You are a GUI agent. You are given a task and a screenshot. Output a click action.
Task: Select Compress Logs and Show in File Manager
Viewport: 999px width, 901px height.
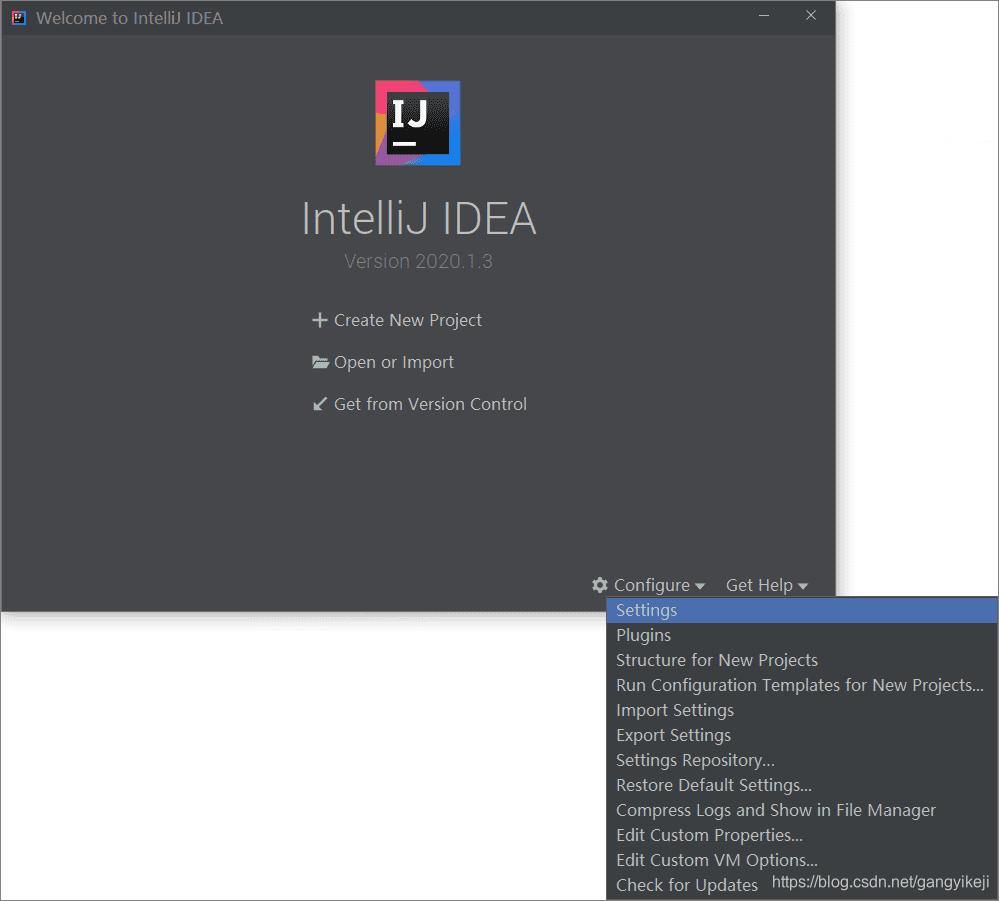802,810
